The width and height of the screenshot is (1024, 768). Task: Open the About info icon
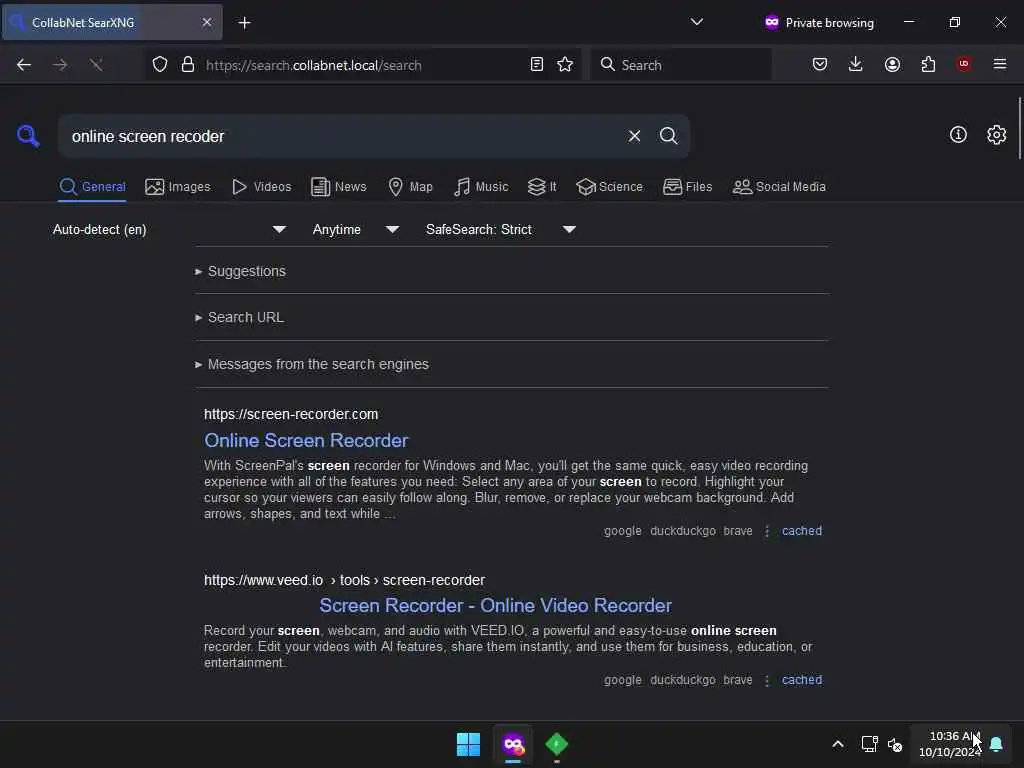point(958,135)
